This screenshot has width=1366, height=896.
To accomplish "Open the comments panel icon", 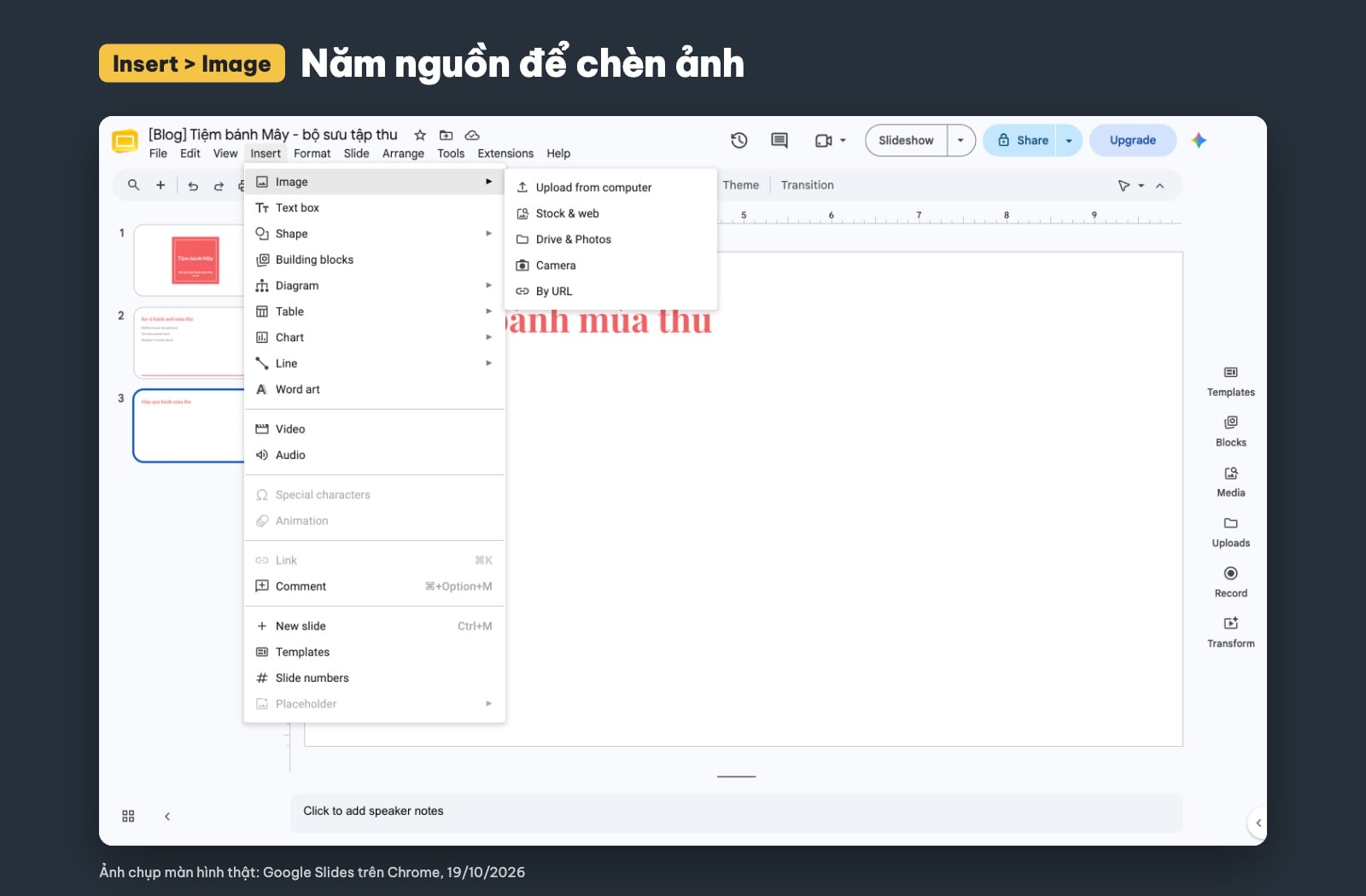I will click(x=779, y=141).
